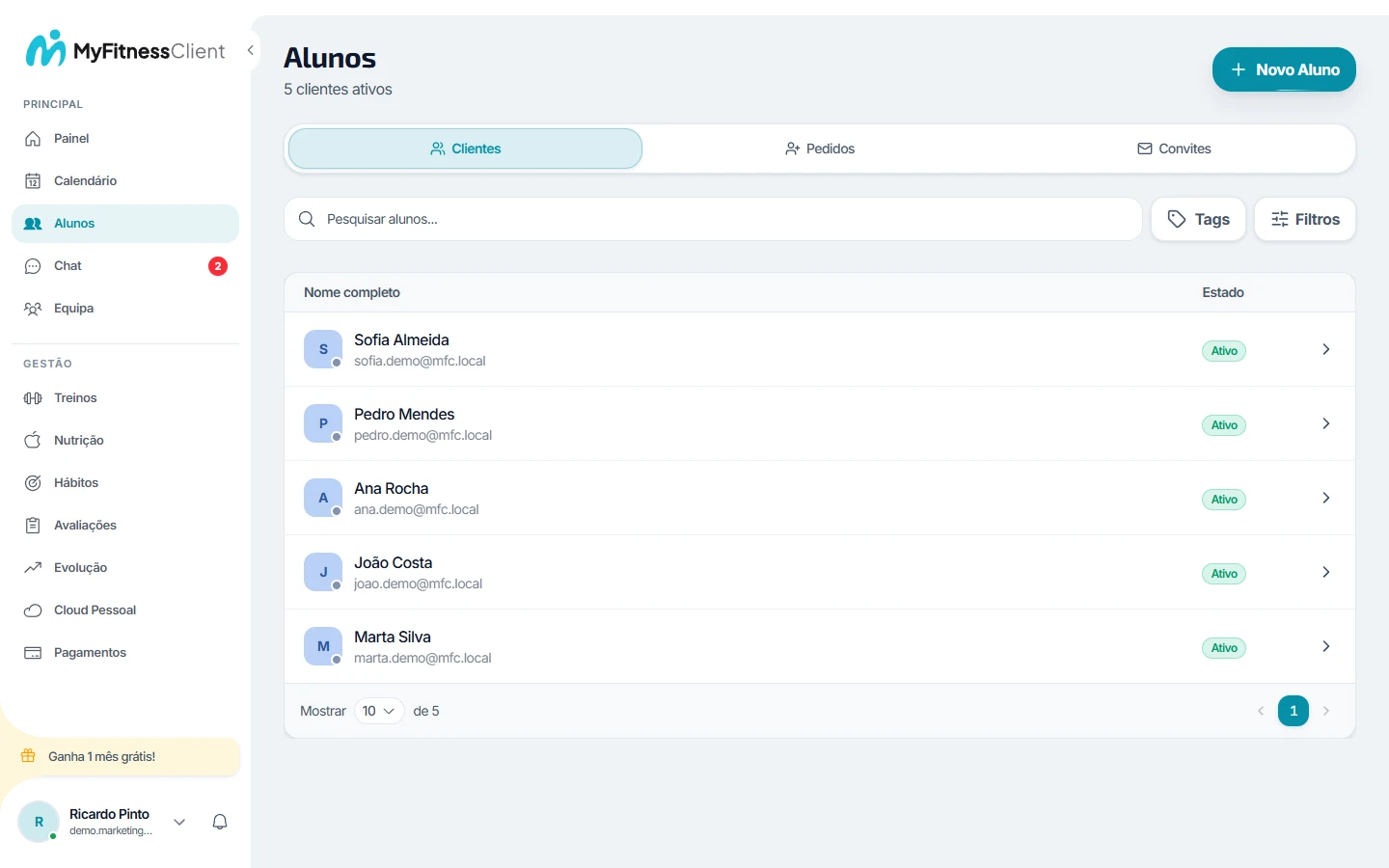
Task: Open the Mostrar 10 rows-per-page dropdown
Action: [x=379, y=711]
